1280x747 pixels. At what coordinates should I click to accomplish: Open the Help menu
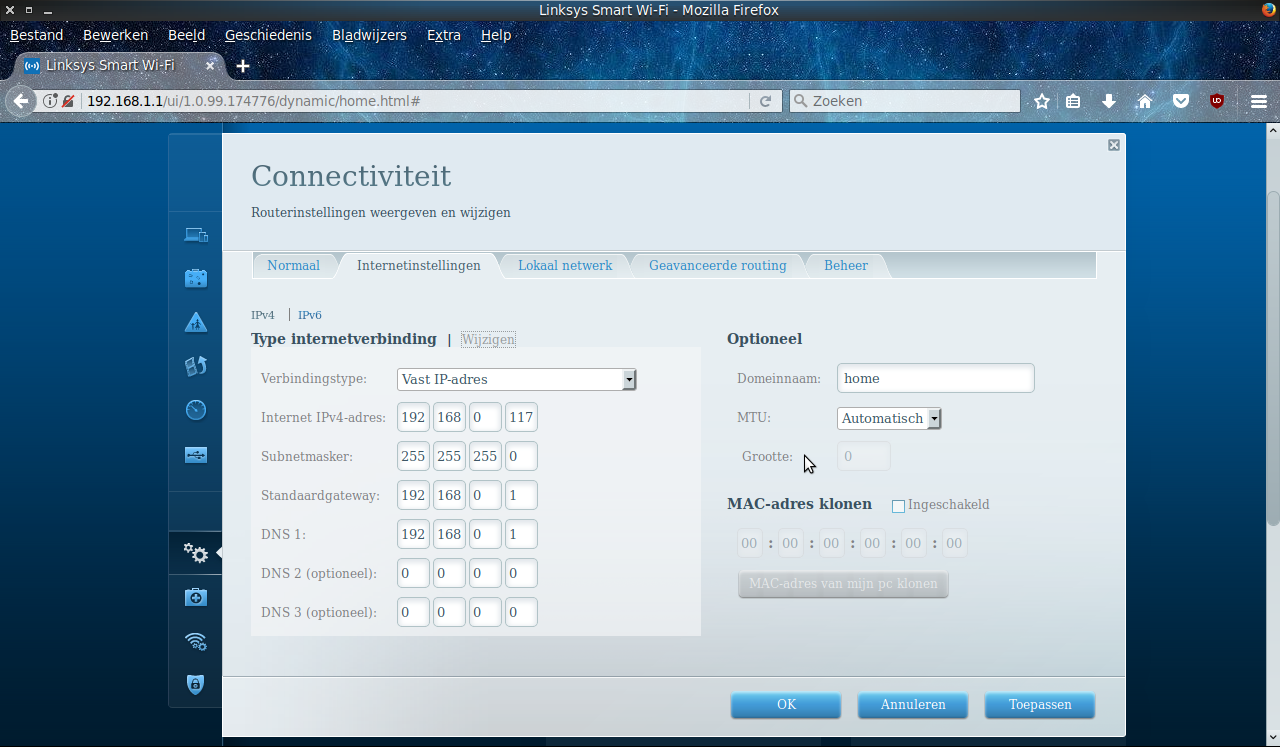496,35
